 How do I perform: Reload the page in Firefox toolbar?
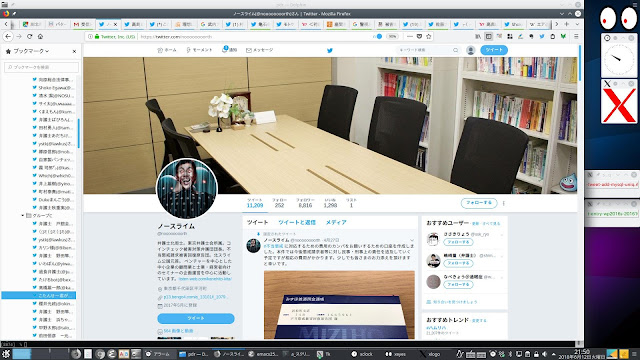click(29, 36)
